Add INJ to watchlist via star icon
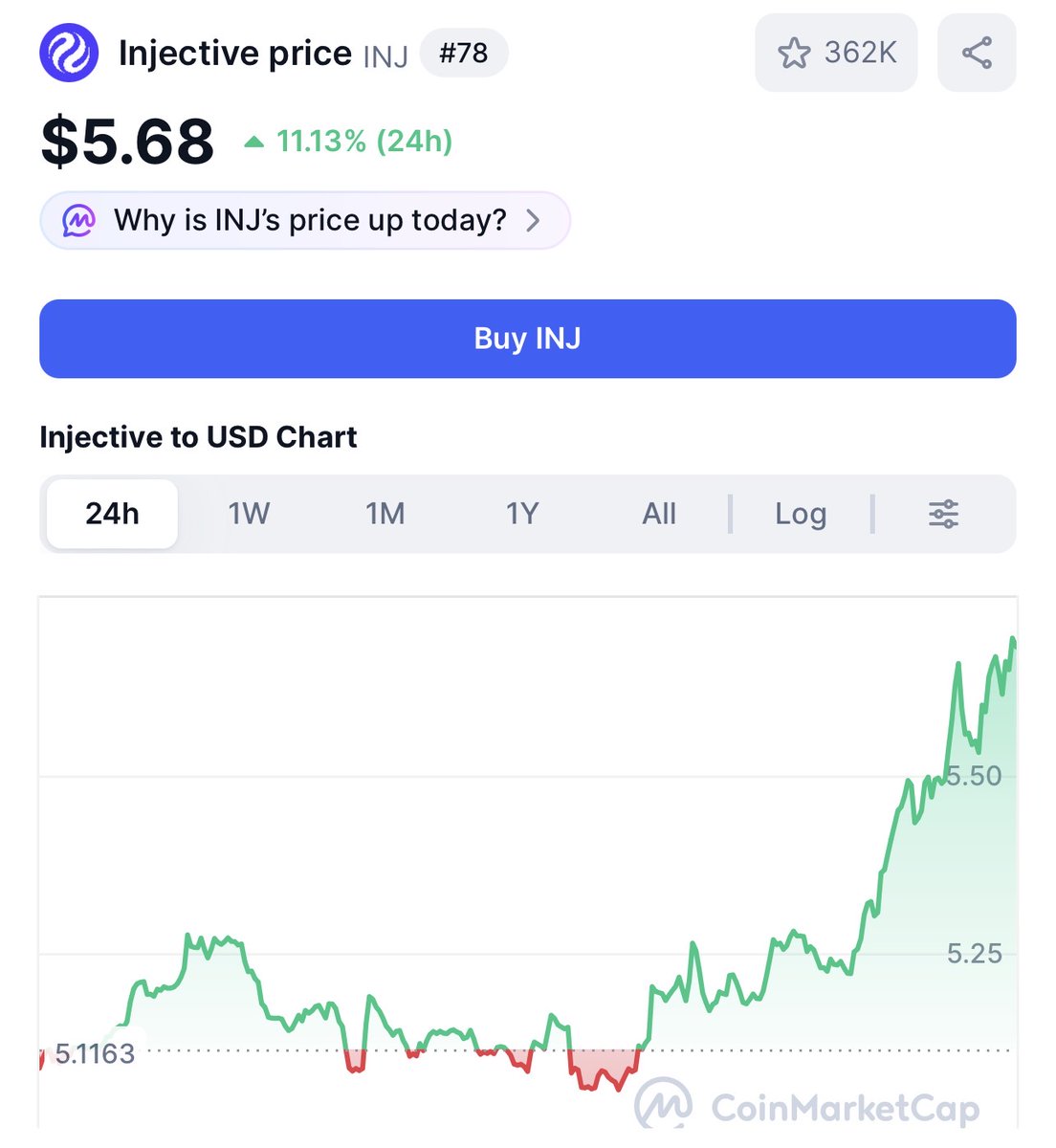This screenshot has width=1056, height=1148. (x=793, y=53)
